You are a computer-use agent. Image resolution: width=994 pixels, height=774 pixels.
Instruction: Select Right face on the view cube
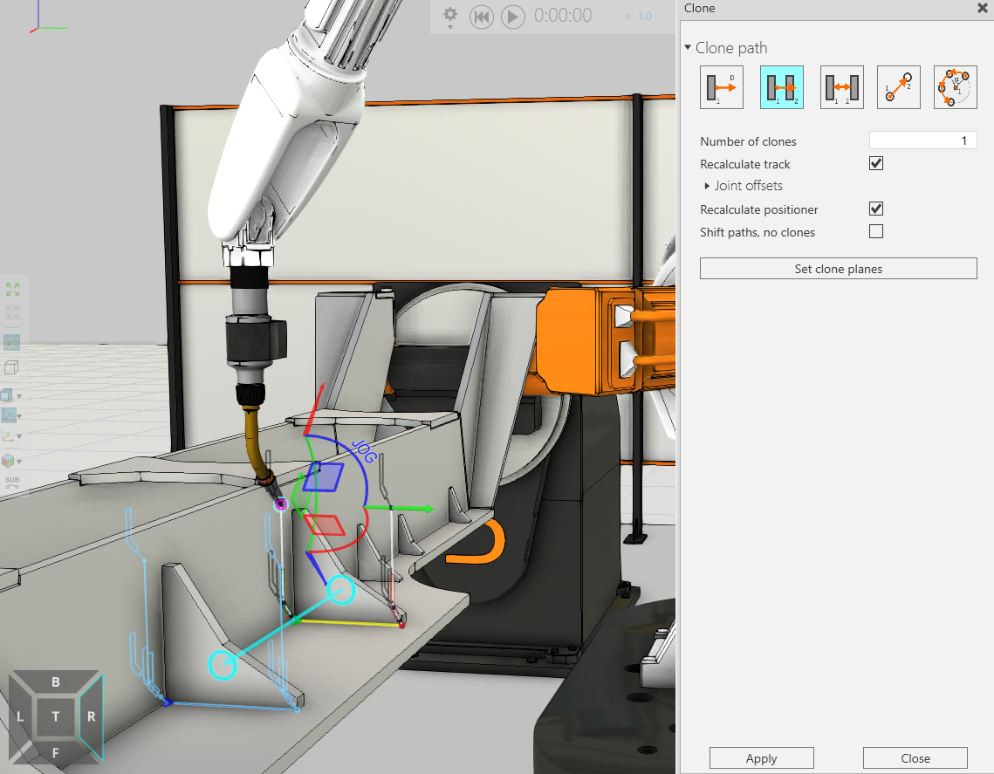(91, 716)
